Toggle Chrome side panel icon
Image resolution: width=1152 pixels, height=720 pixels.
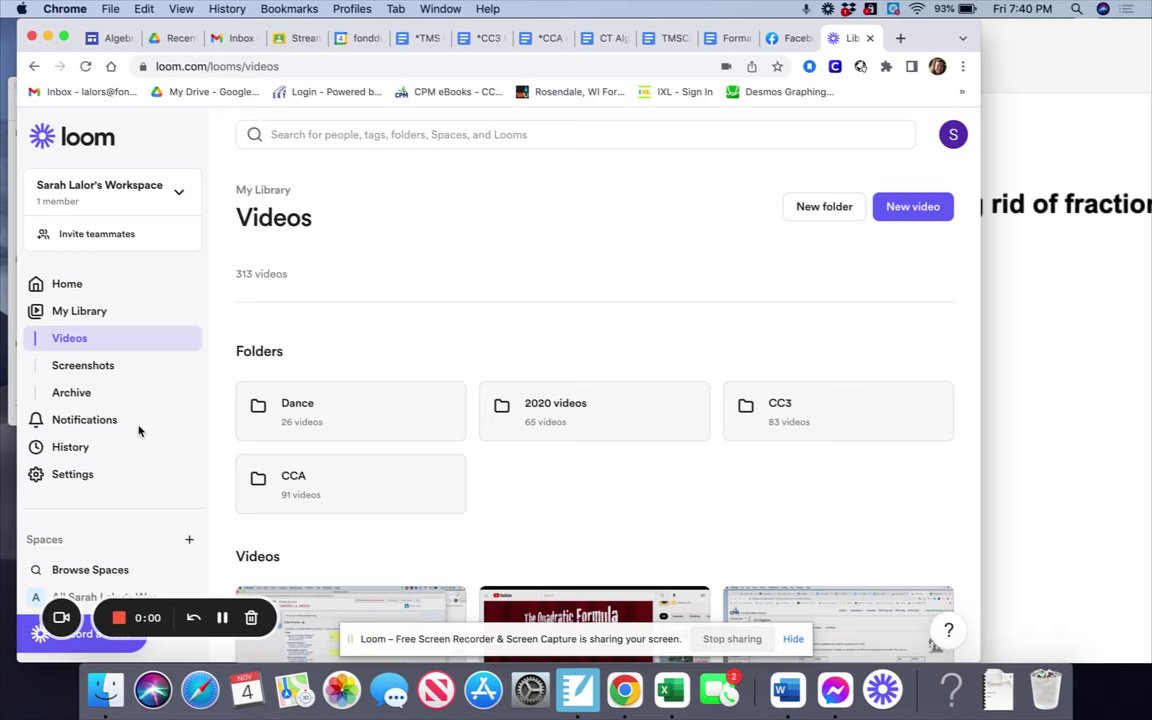pyautogui.click(x=911, y=66)
